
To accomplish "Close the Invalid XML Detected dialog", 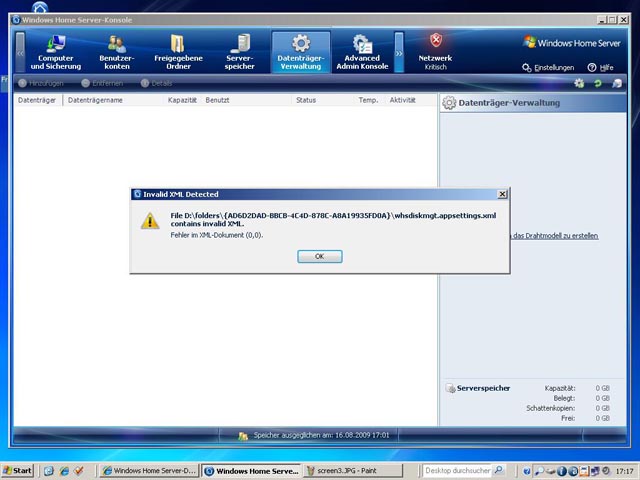I will (x=502, y=194).
